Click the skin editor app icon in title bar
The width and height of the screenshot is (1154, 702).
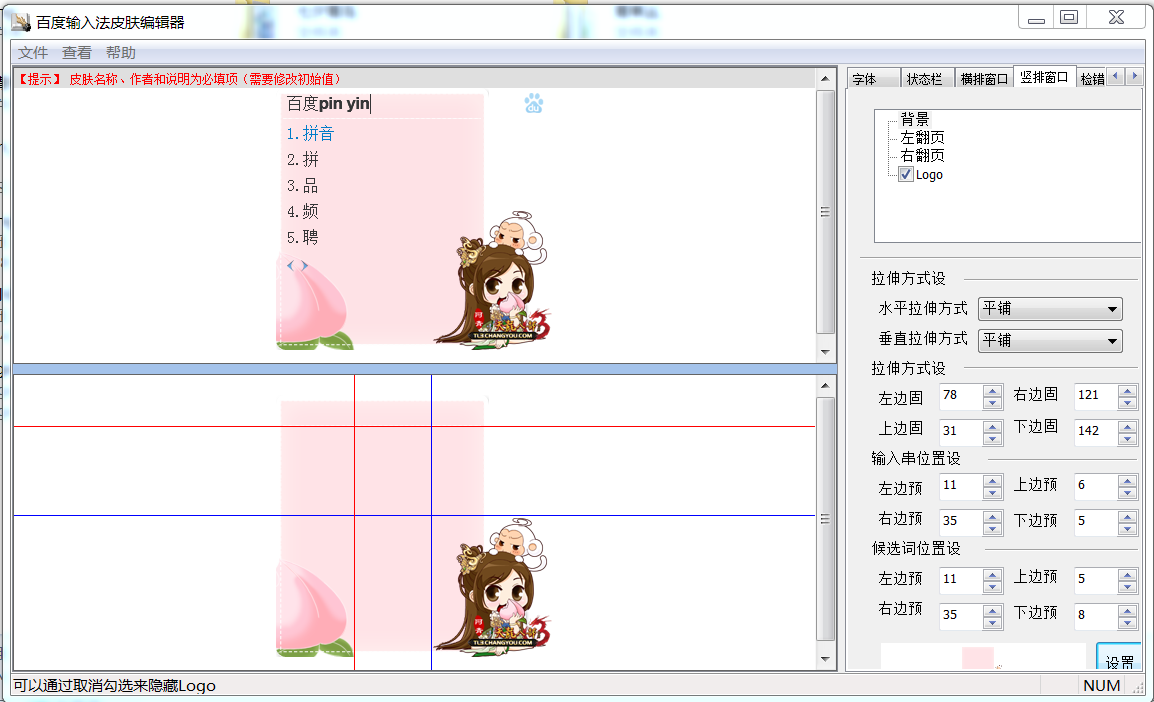[x=21, y=22]
